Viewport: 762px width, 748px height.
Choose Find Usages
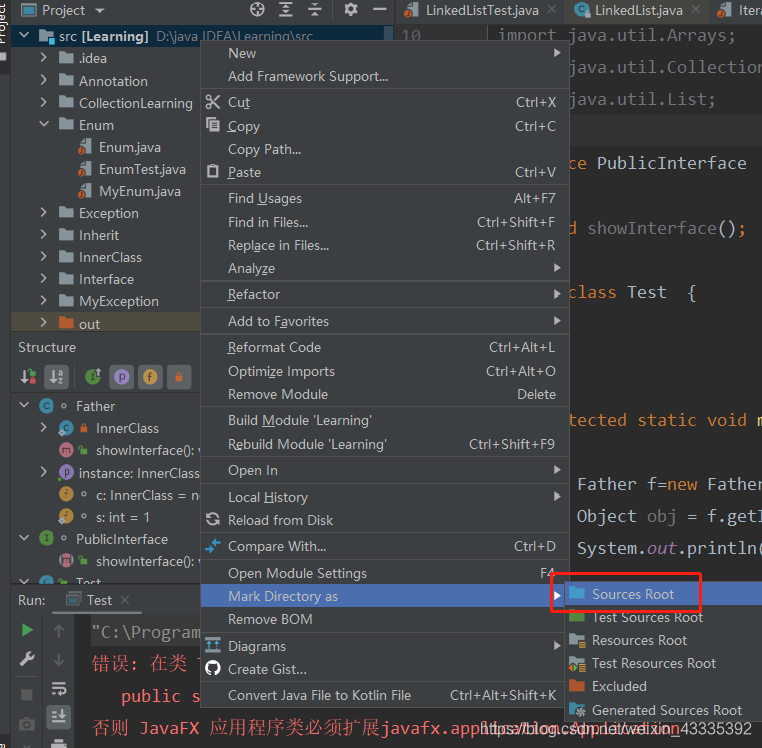coord(384,198)
